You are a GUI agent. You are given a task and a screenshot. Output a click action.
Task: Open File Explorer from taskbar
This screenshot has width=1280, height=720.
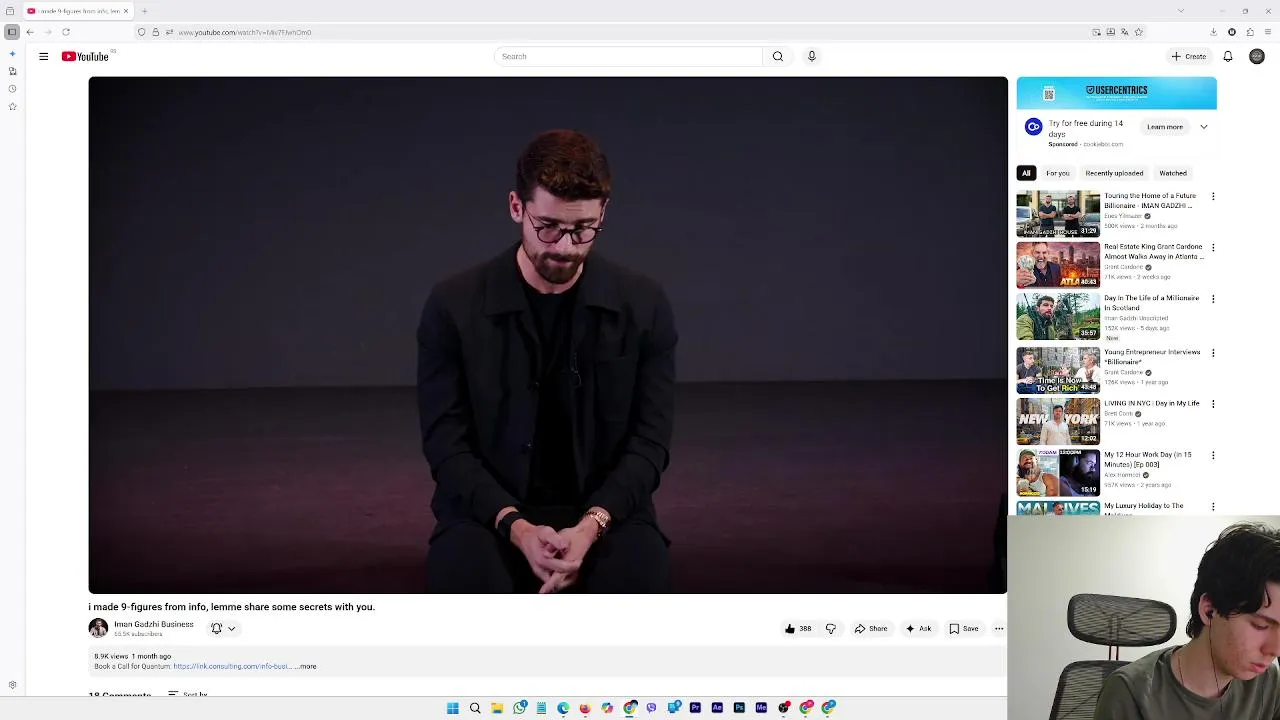pos(497,708)
